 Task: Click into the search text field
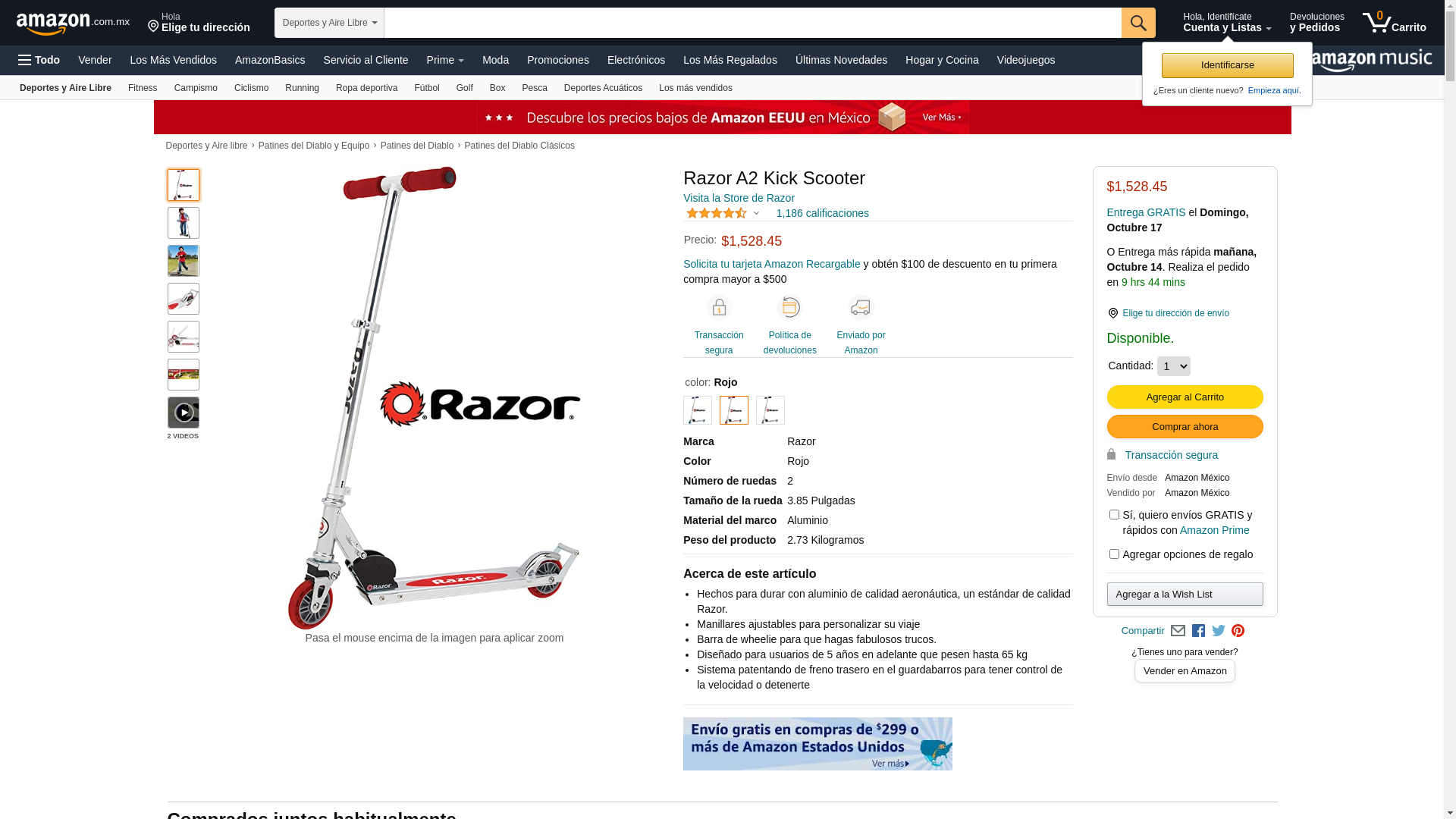coord(752,23)
